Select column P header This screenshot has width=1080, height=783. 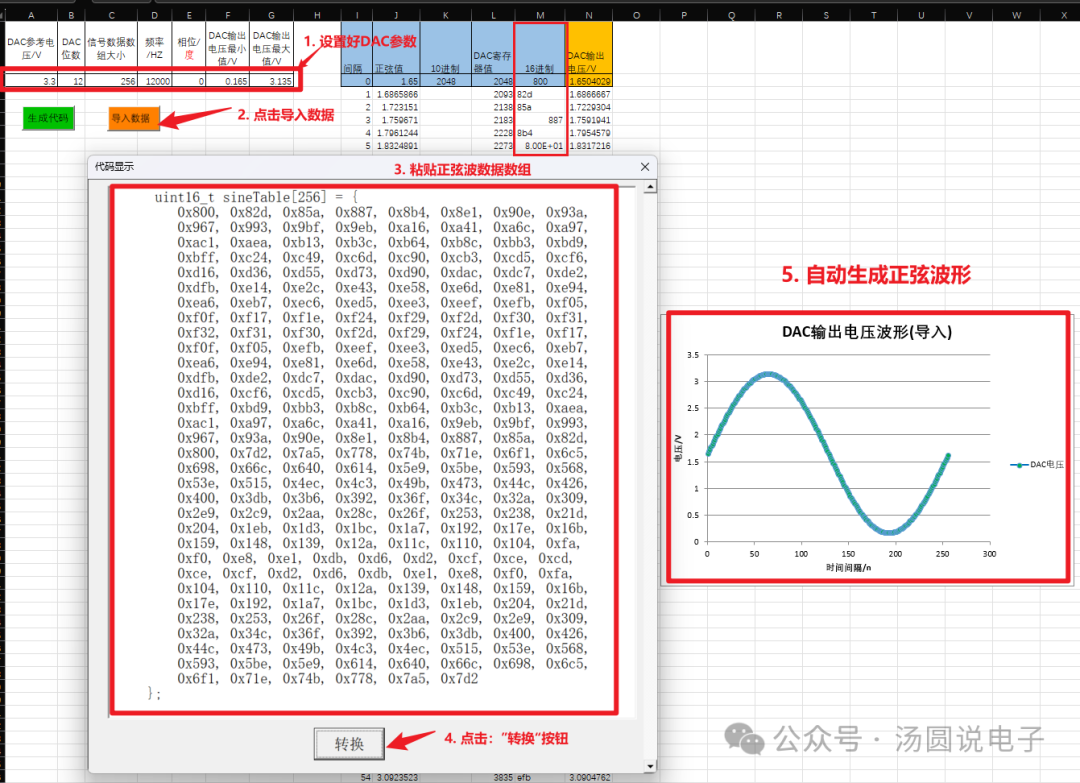tap(683, 15)
